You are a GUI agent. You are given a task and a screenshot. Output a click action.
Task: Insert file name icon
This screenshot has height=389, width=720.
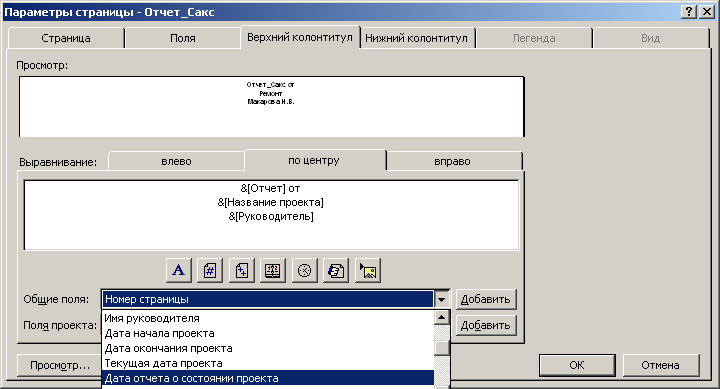point(336,270)
